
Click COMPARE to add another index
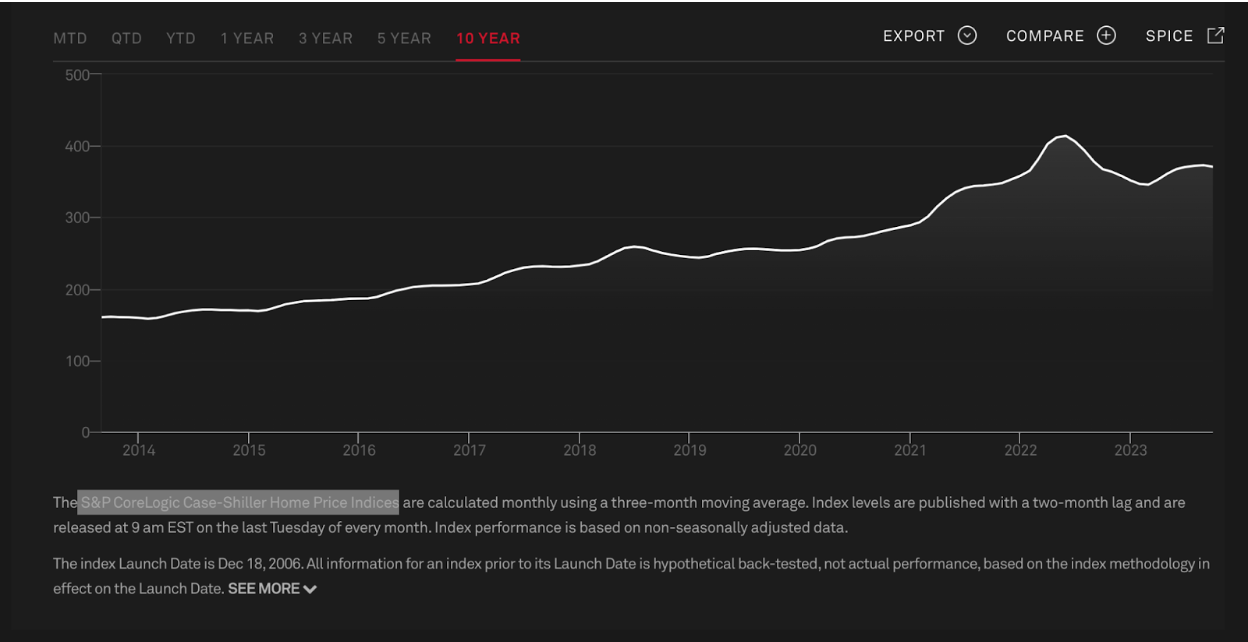[x=1045, y=35]
